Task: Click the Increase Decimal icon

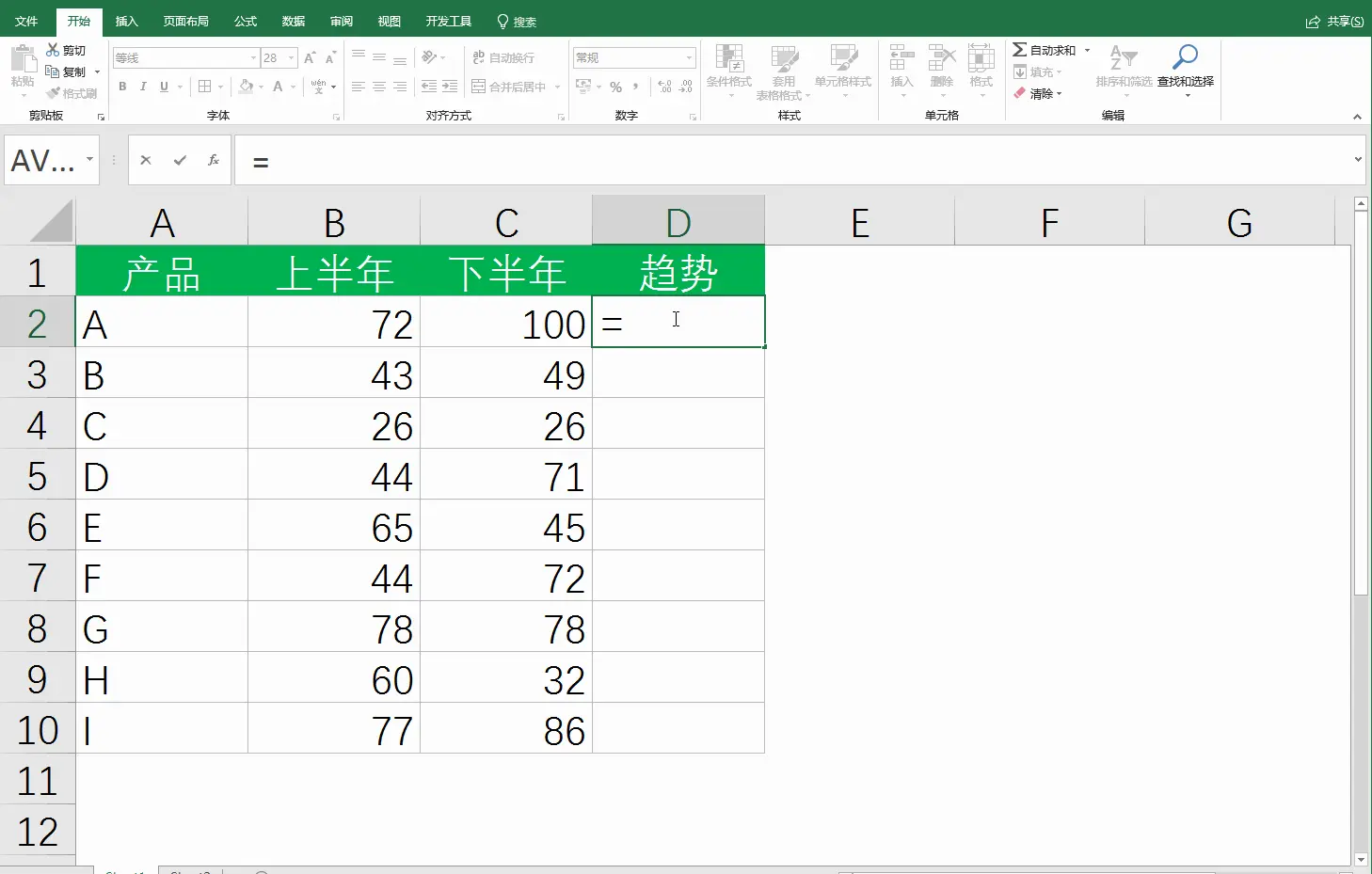Action: [x=665, y=87]
